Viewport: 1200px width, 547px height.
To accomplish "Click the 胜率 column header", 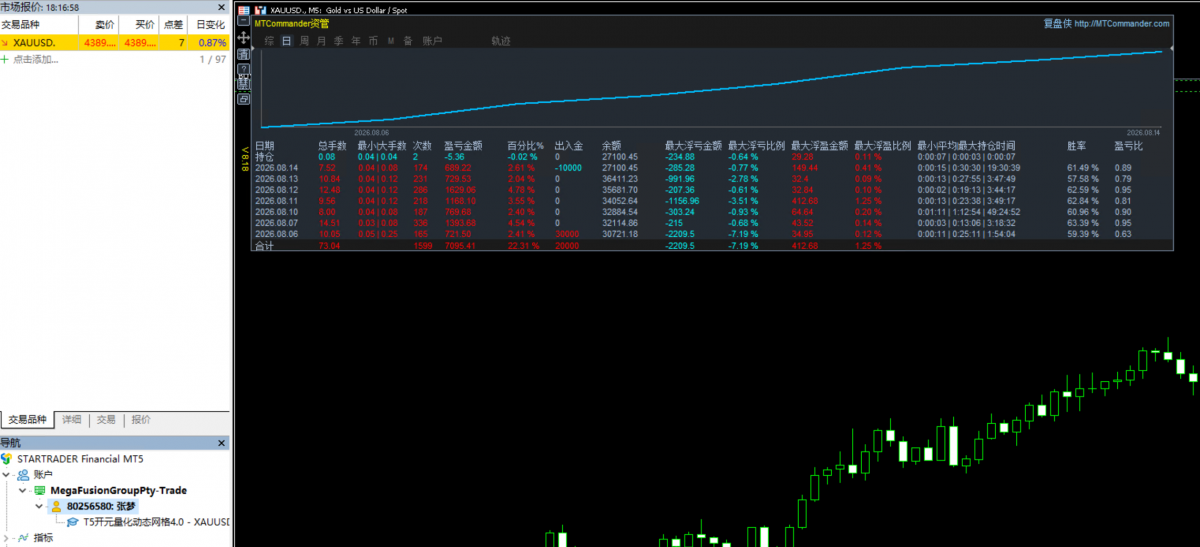I will coord(1078,146).
